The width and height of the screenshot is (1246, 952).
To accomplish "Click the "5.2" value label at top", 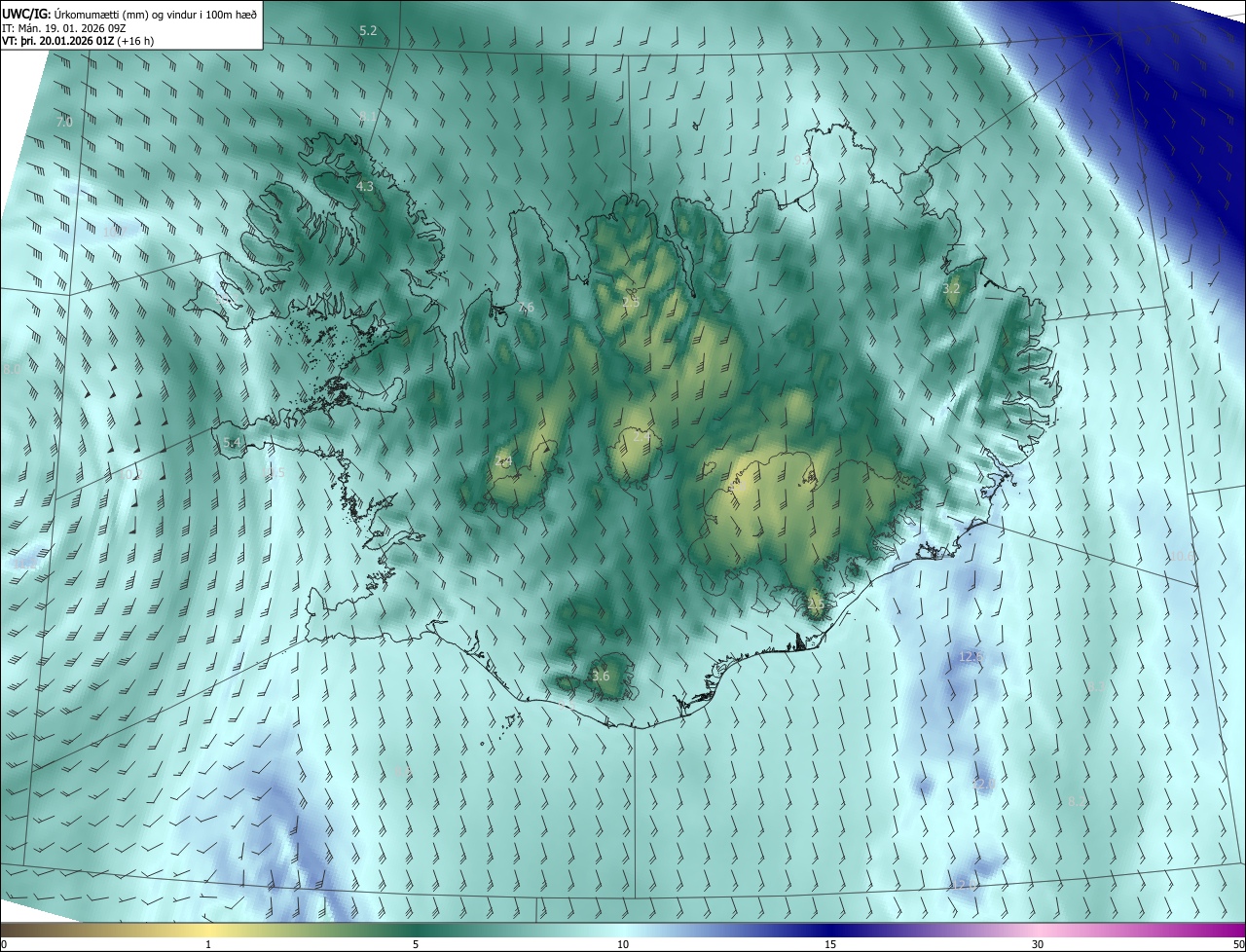I will click(x=368, y=31).
